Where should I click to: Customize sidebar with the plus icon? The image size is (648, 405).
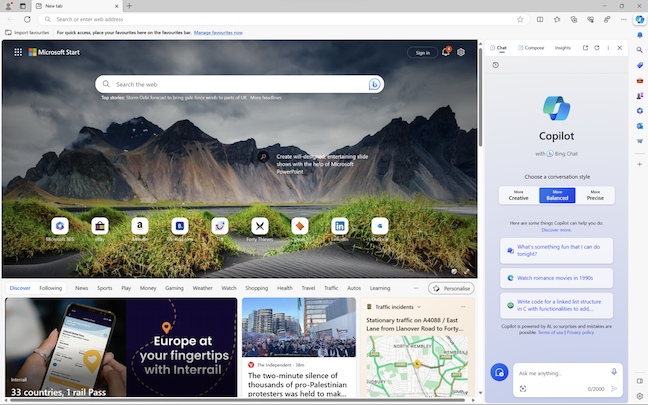(x=640, y=164)
